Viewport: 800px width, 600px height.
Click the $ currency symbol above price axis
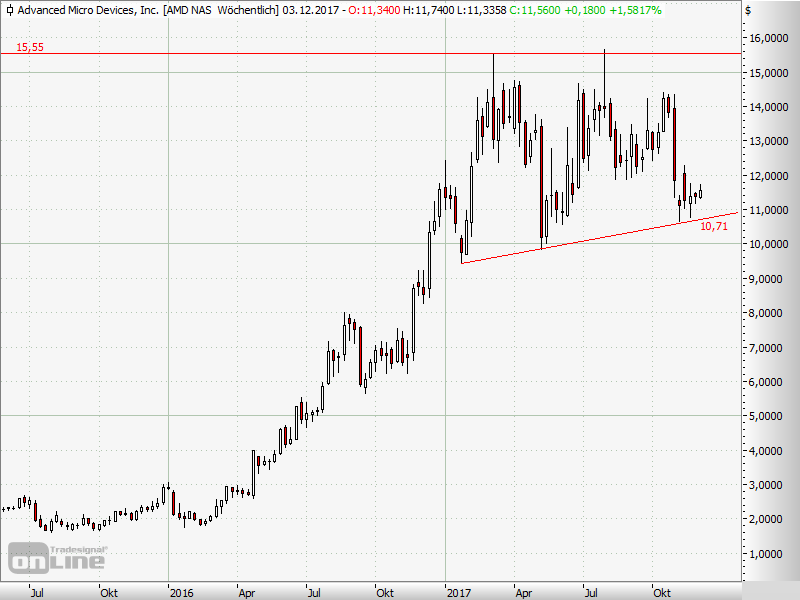(747, 9)
